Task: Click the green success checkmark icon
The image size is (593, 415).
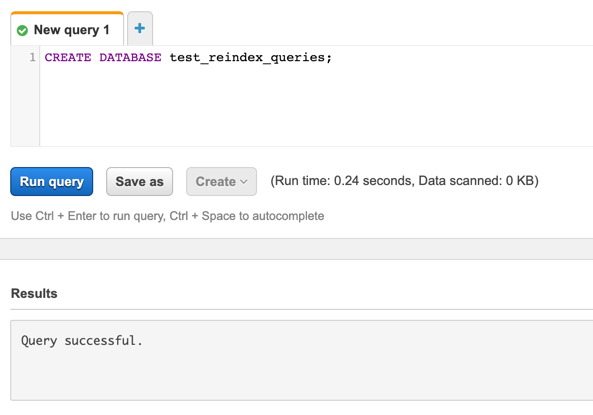Action: tap(22, 30)
